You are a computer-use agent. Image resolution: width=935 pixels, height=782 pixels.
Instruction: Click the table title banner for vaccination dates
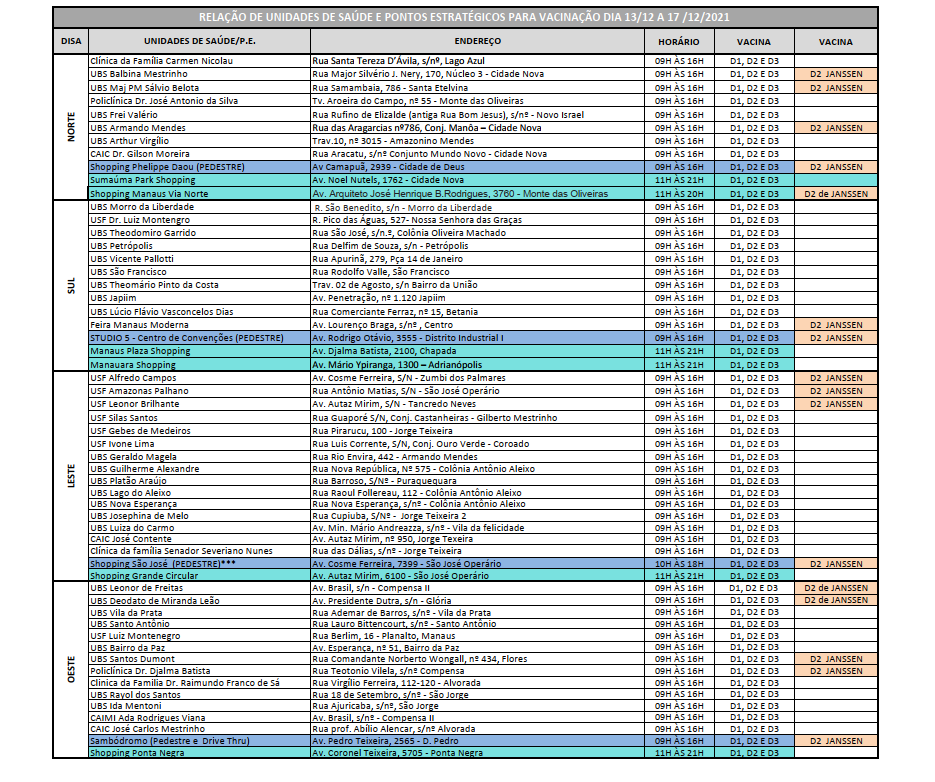click(466, 17)
